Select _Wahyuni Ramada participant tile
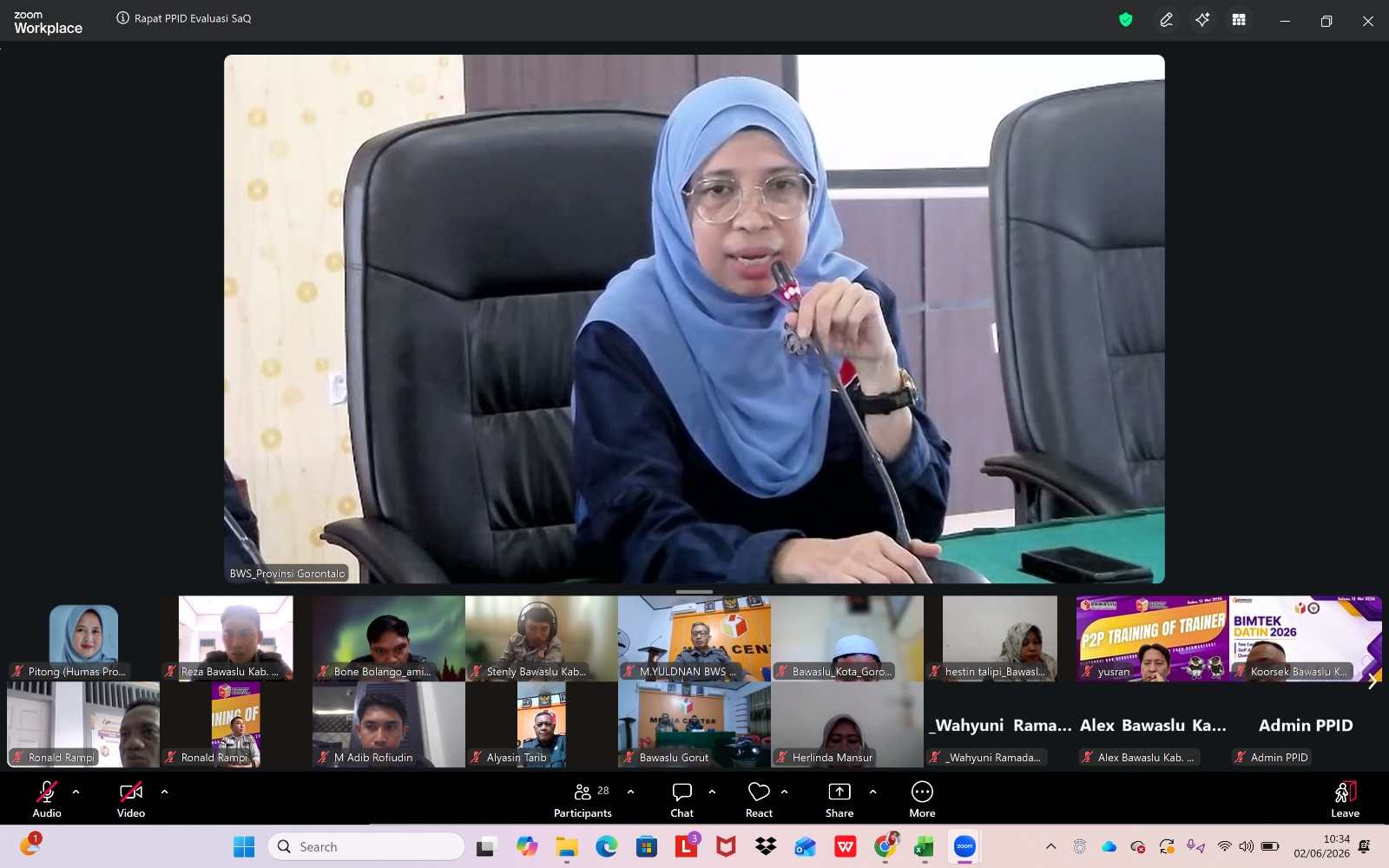This screenshot has height=868, width=1389. tap(1000, 725)
